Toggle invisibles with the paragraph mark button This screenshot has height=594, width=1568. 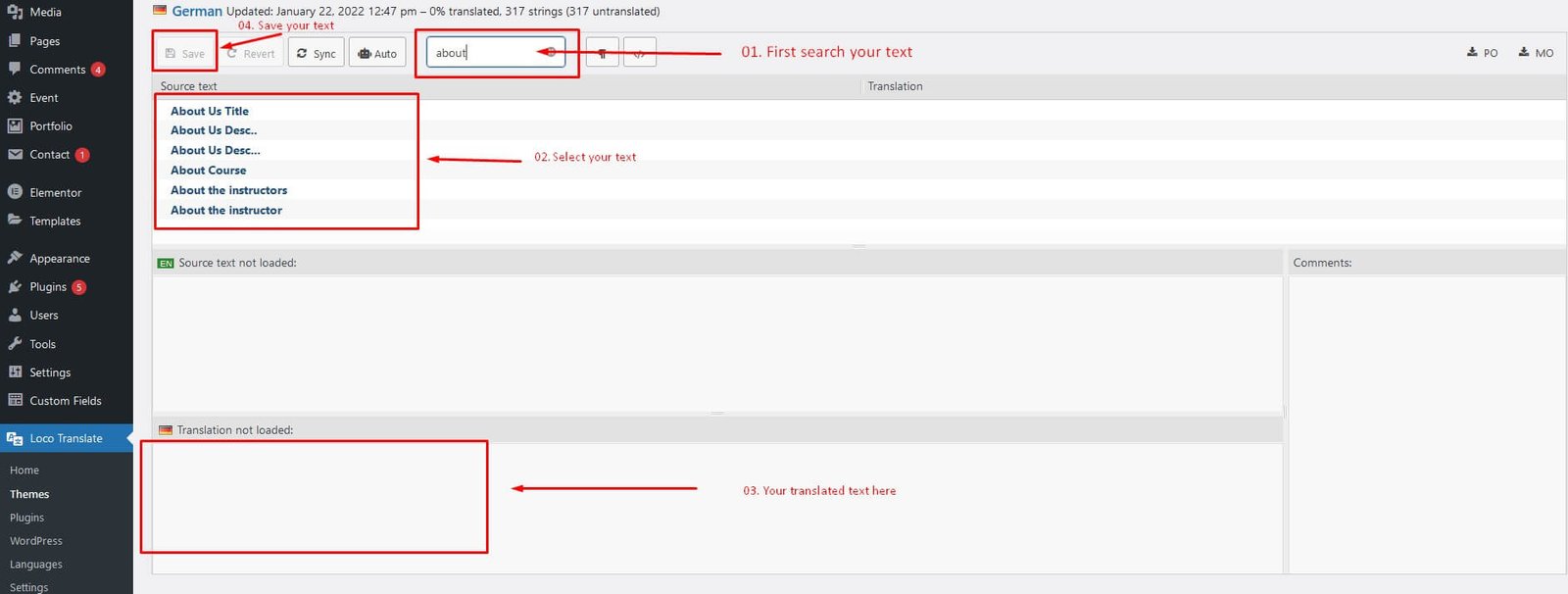[x=602, y=54]
